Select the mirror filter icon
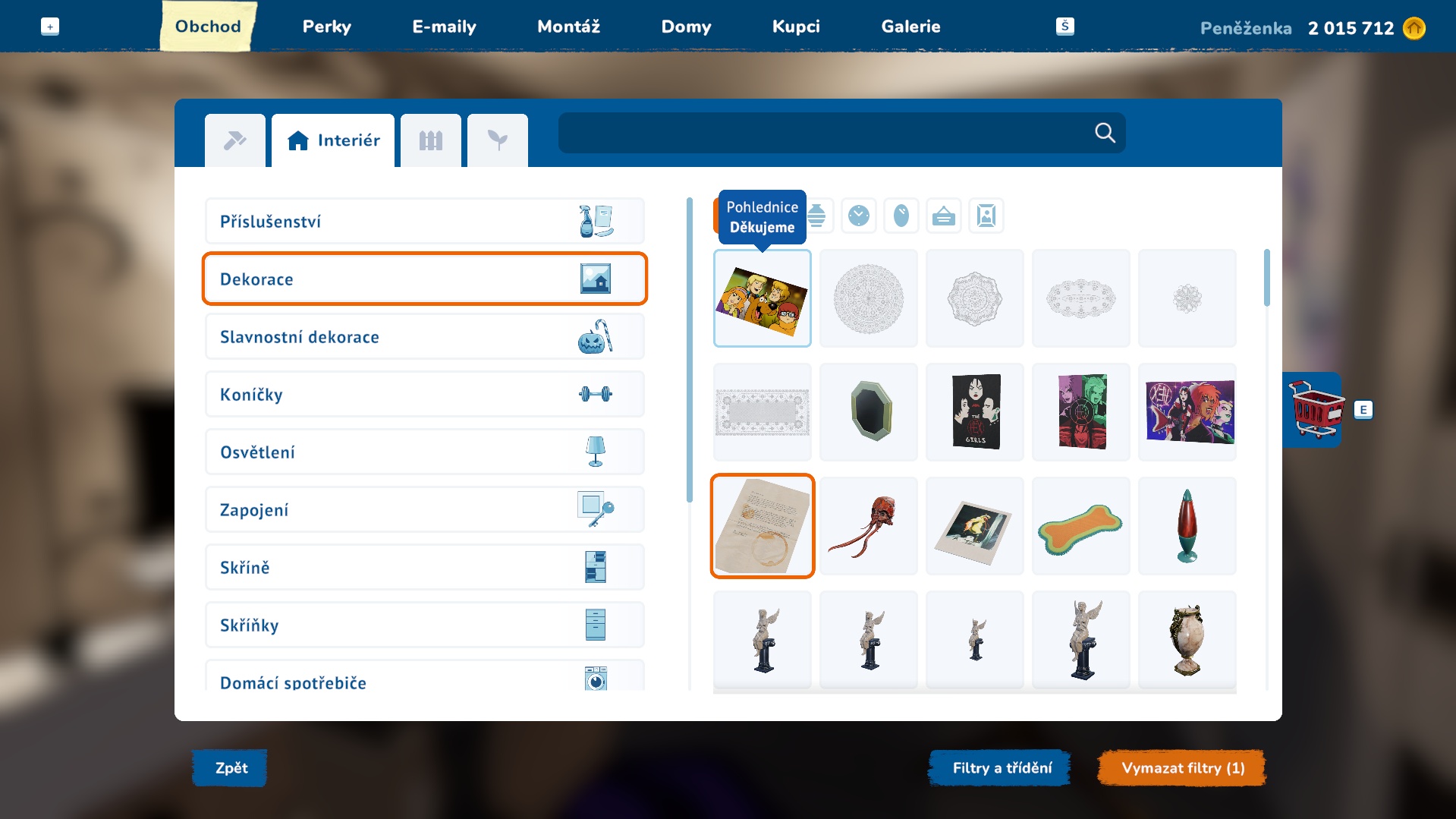Screen dimensions: 1456x819 pos(901,216)
